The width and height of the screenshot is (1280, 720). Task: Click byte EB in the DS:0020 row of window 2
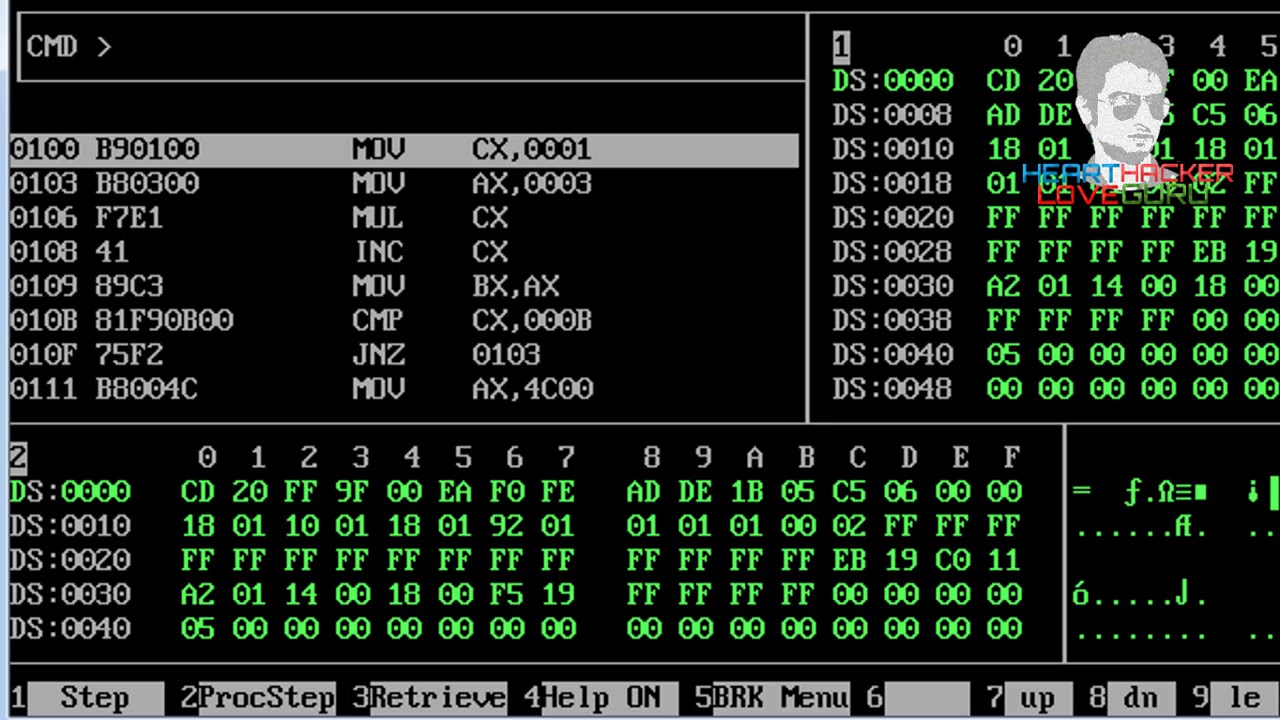click(849, 560)
